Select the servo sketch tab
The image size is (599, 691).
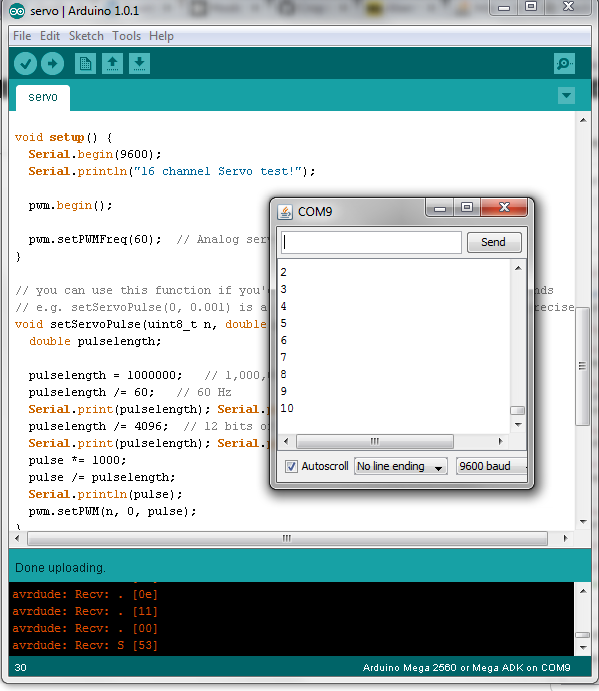(43, 97)
